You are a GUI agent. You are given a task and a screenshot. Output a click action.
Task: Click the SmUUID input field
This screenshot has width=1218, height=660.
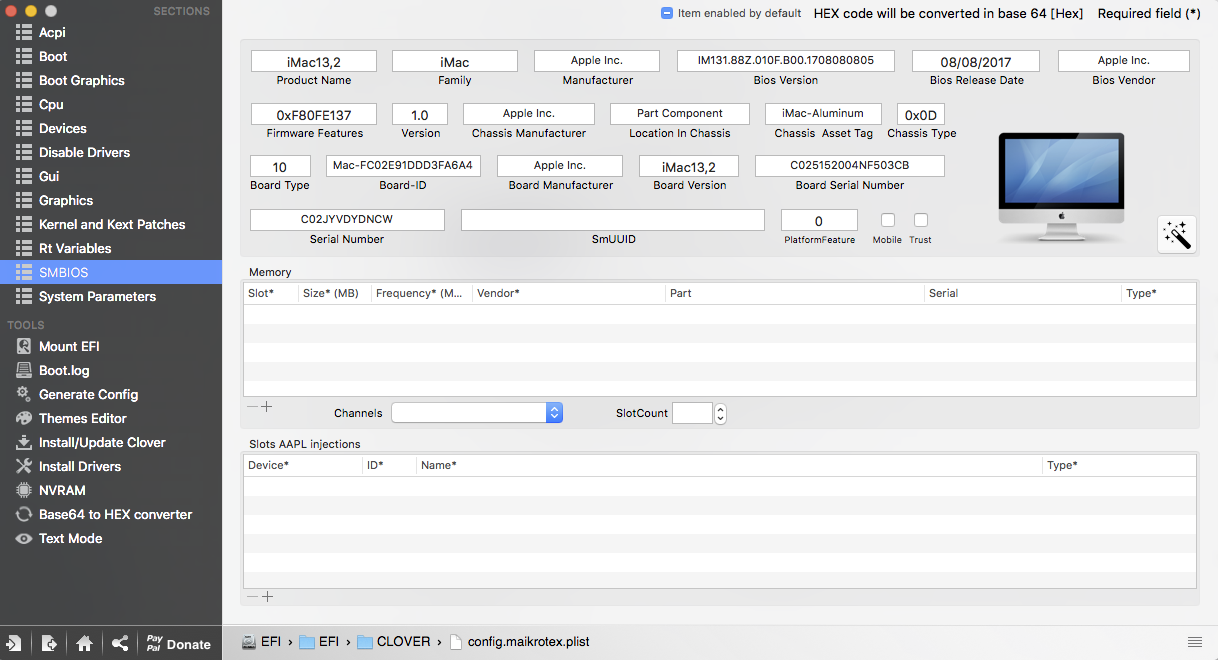(x=612, y=220)
